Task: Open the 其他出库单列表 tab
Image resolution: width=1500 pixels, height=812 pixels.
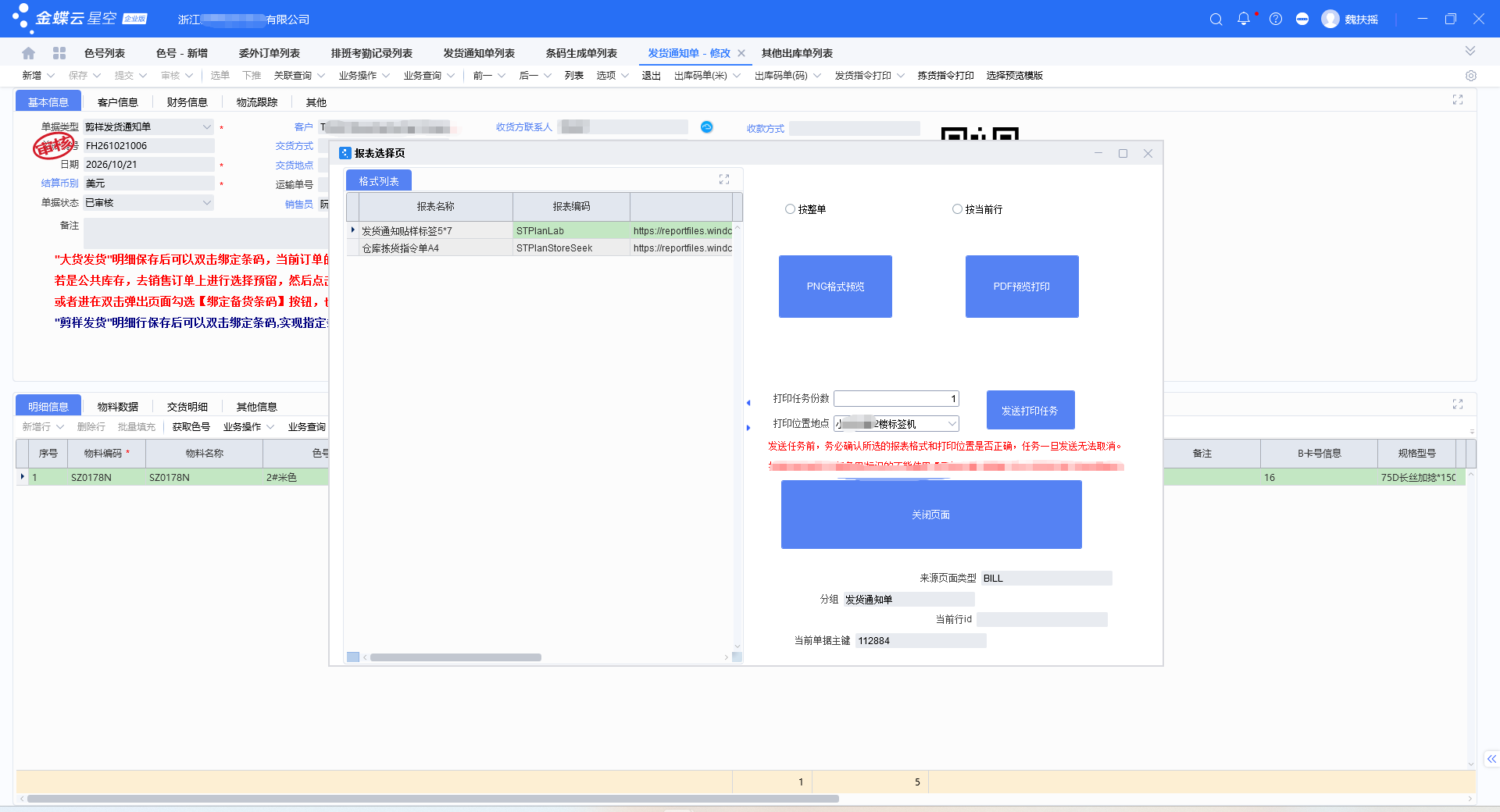Action: pyautogui.click(x=797, y=53)
